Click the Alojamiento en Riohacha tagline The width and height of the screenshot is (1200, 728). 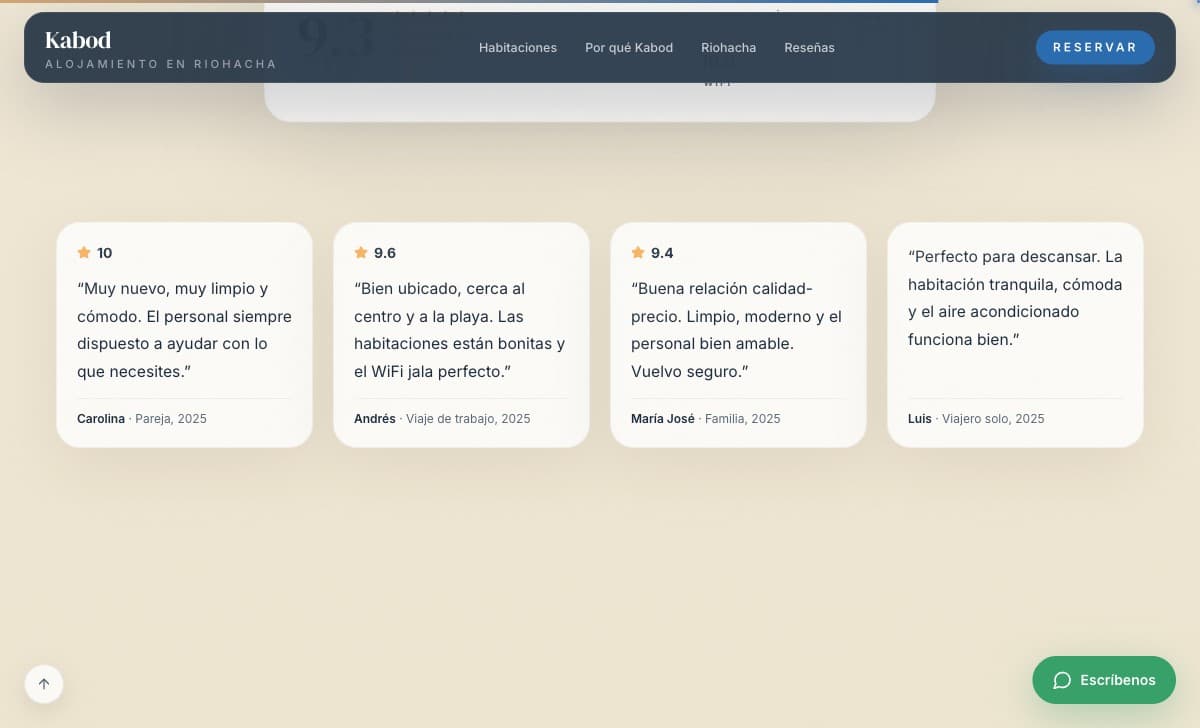point(161,64)
